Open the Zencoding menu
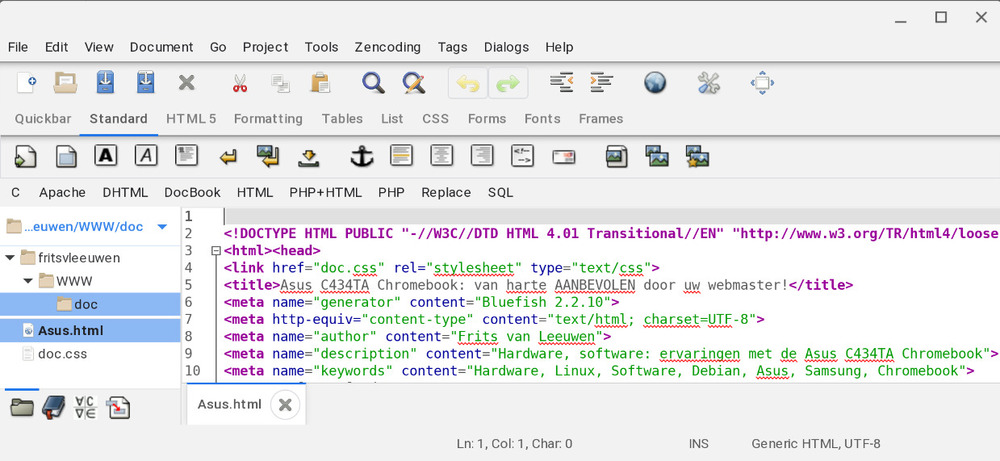This screenshot has height=461, width=1000. tap(388, 47)
